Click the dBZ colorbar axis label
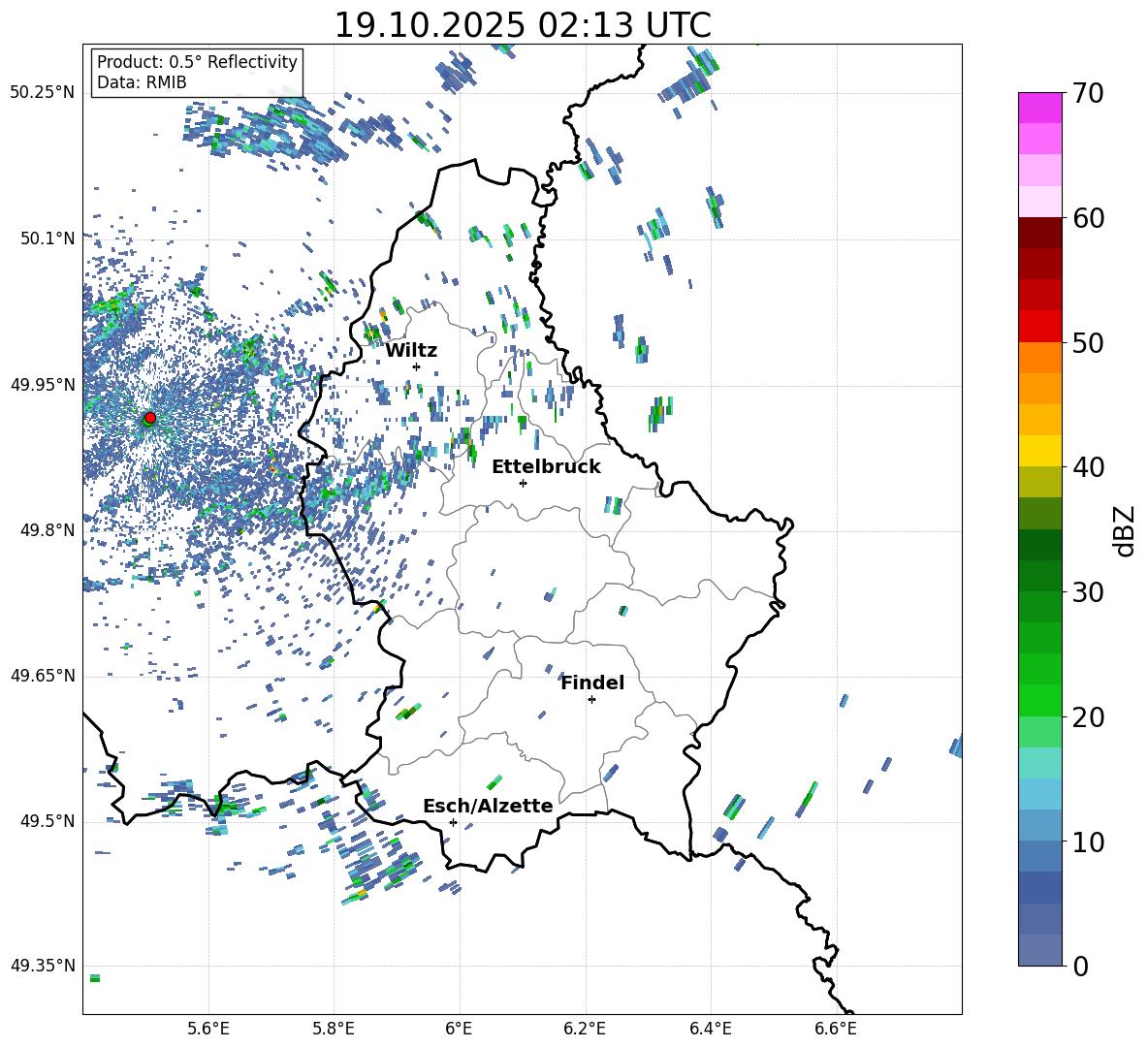 coord(1124,529)
